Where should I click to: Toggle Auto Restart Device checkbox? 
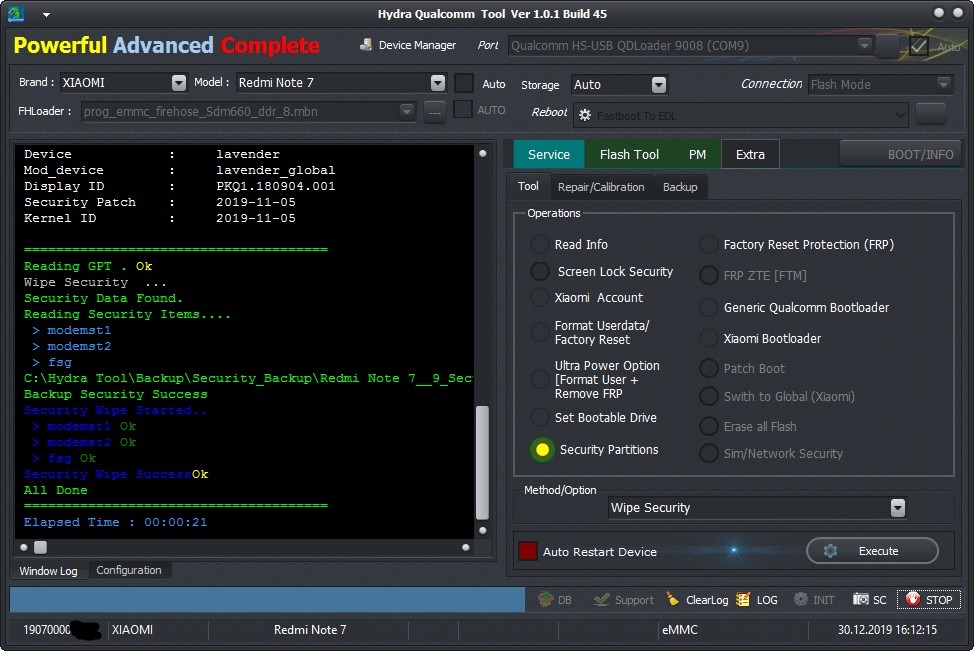[x=527, y=551]
